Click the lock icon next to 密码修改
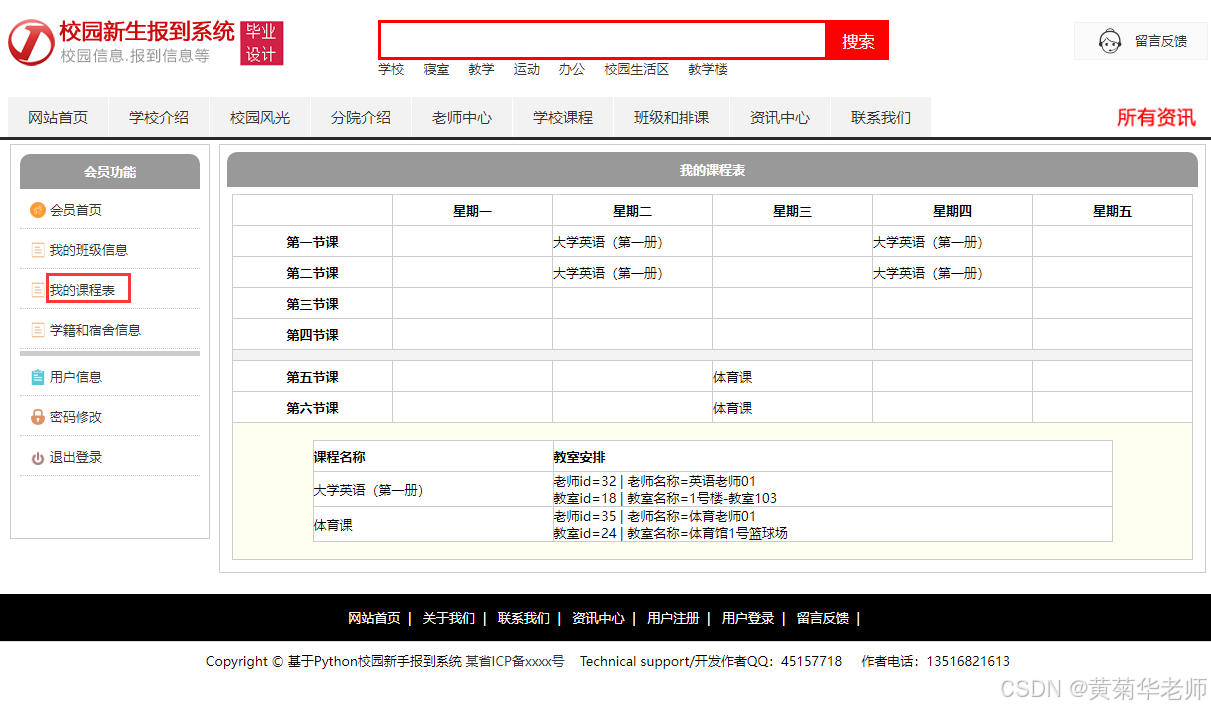 click(38, 417)
